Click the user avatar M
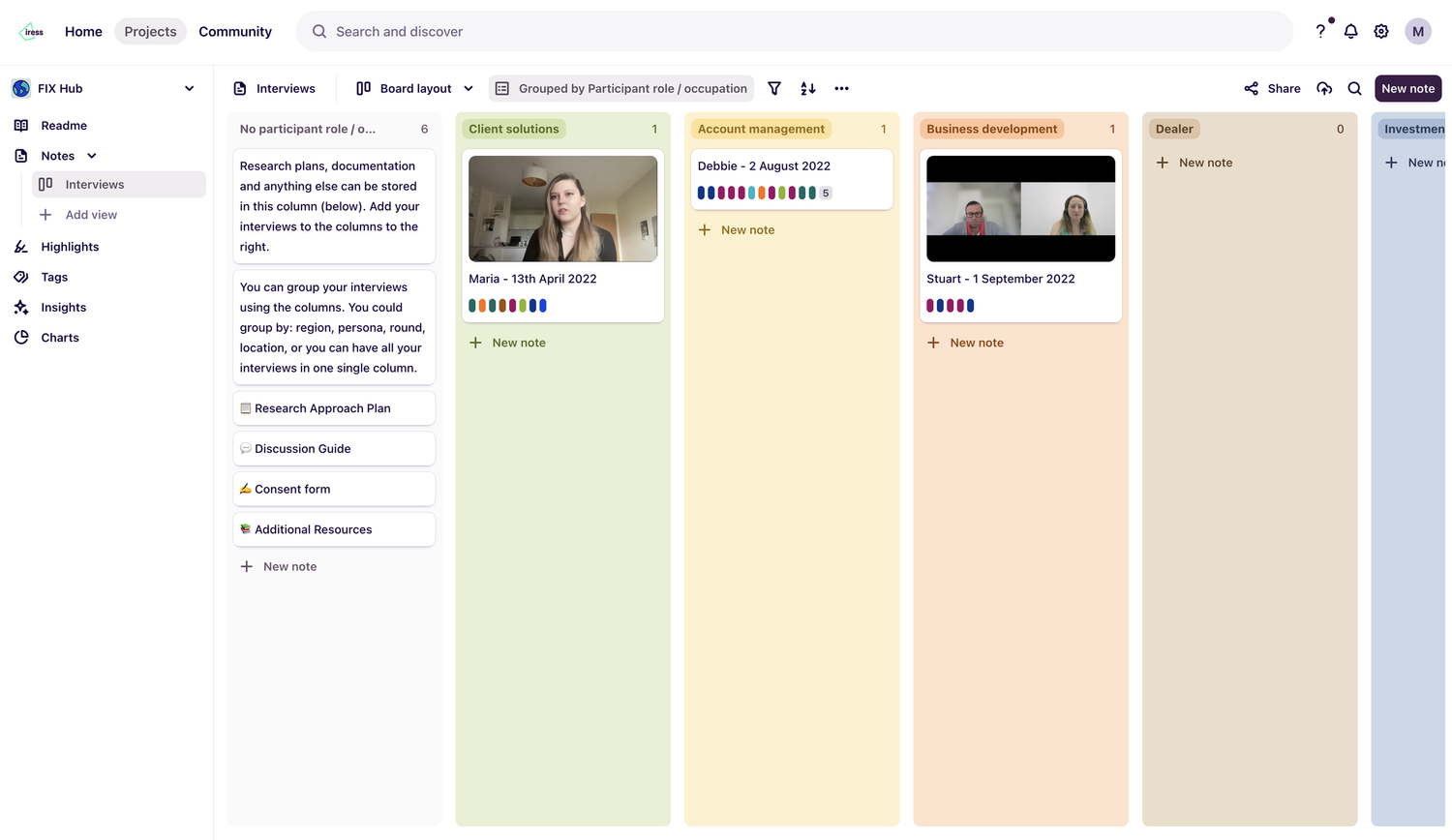This screenshot has width=1452, height=840. (1418, 31)
